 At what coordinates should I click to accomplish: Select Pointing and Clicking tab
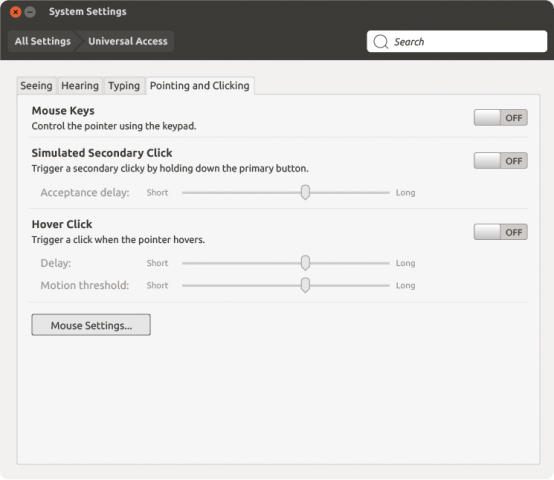[x=200, y=86]
